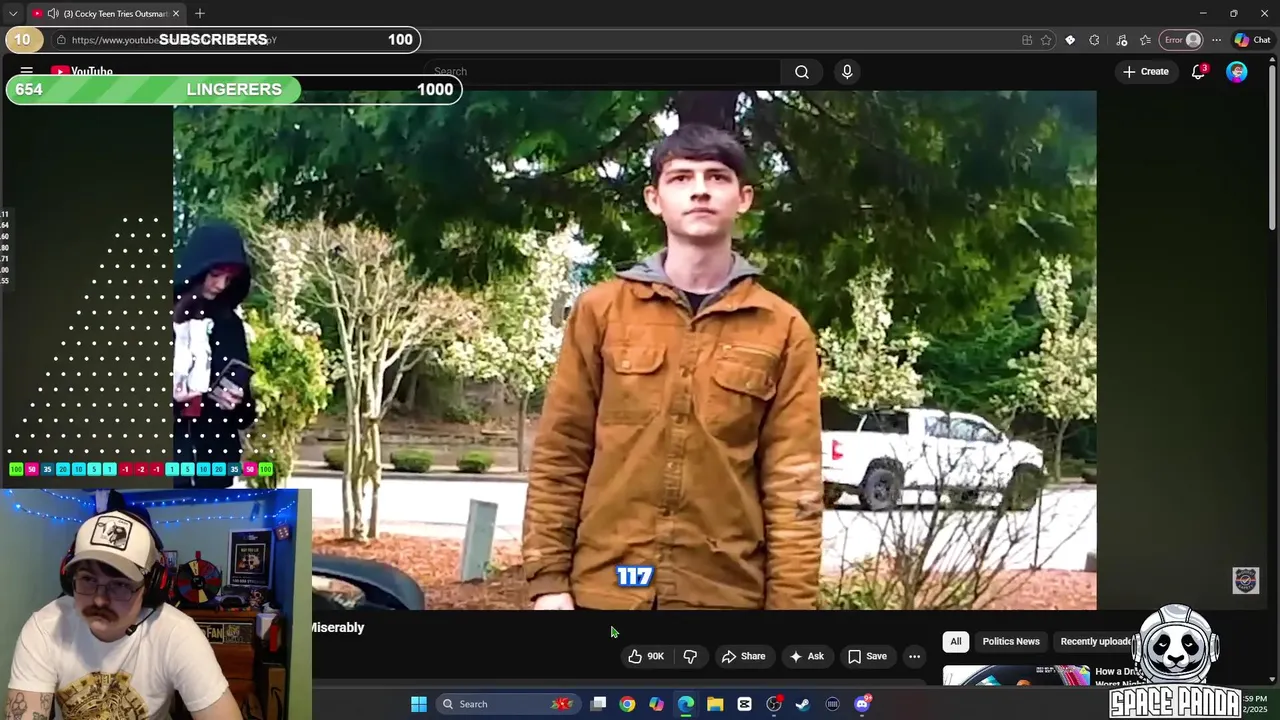This screenshot has height=720, width=1280.
Task: Open the Extensions puzzle piece menu
Action: tap(1094, 40)
